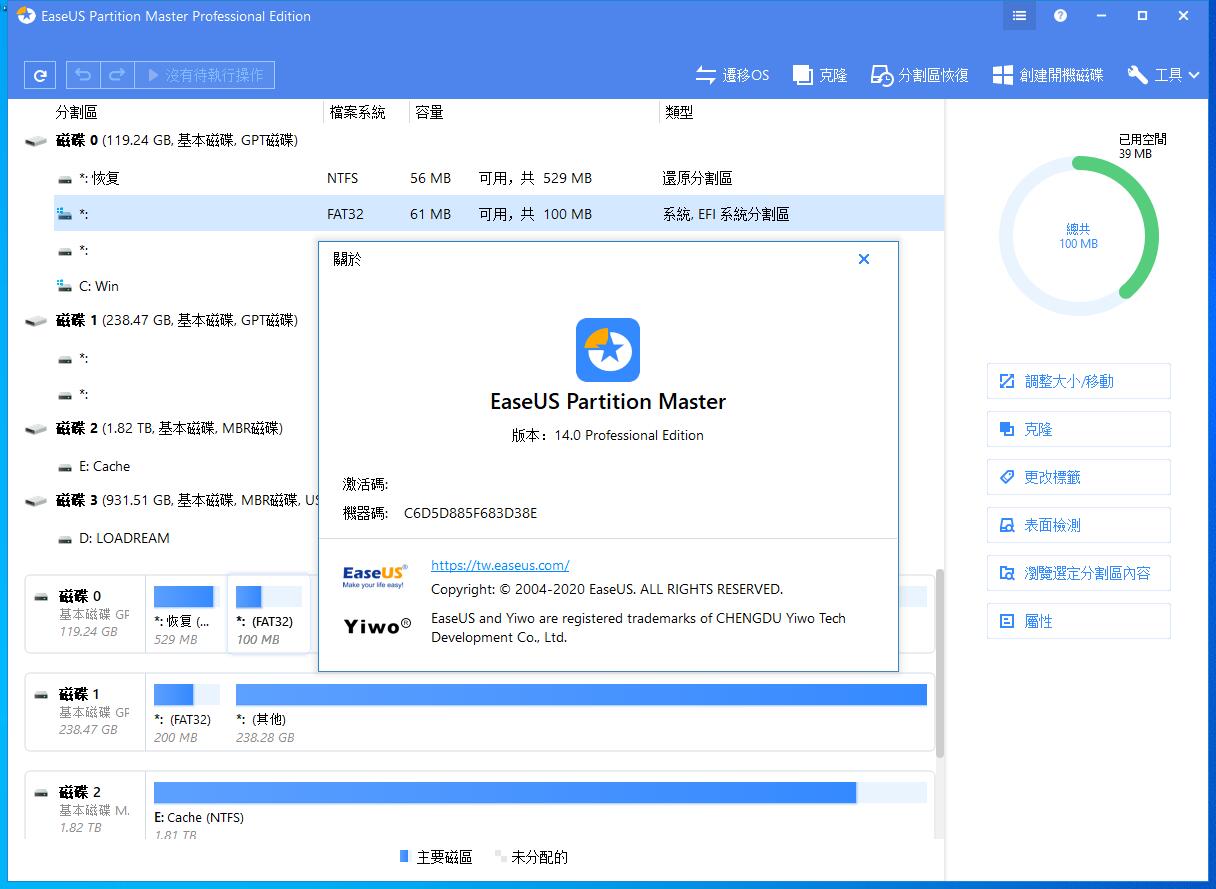Viewport: 1216px width, 889px height.
Task: Select the FAT32 EFI system partition row
Action: (x=498, y=214)
